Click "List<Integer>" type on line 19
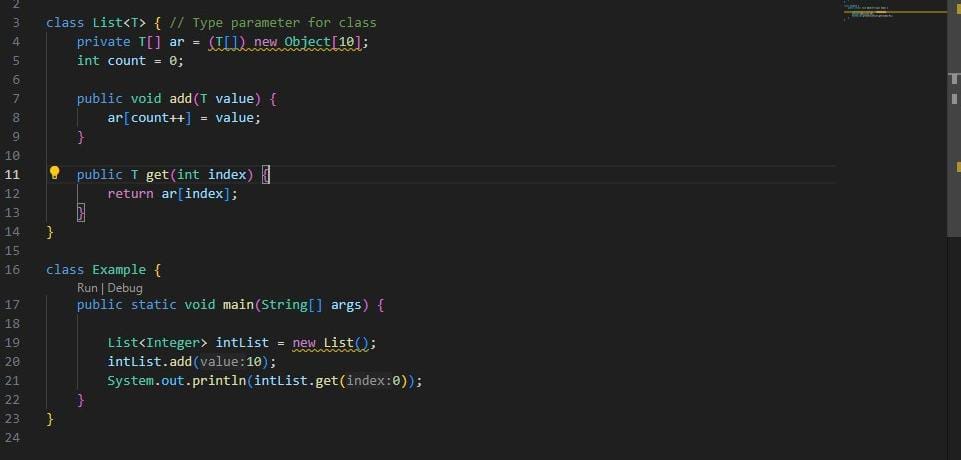 click(x=158, y=342)
